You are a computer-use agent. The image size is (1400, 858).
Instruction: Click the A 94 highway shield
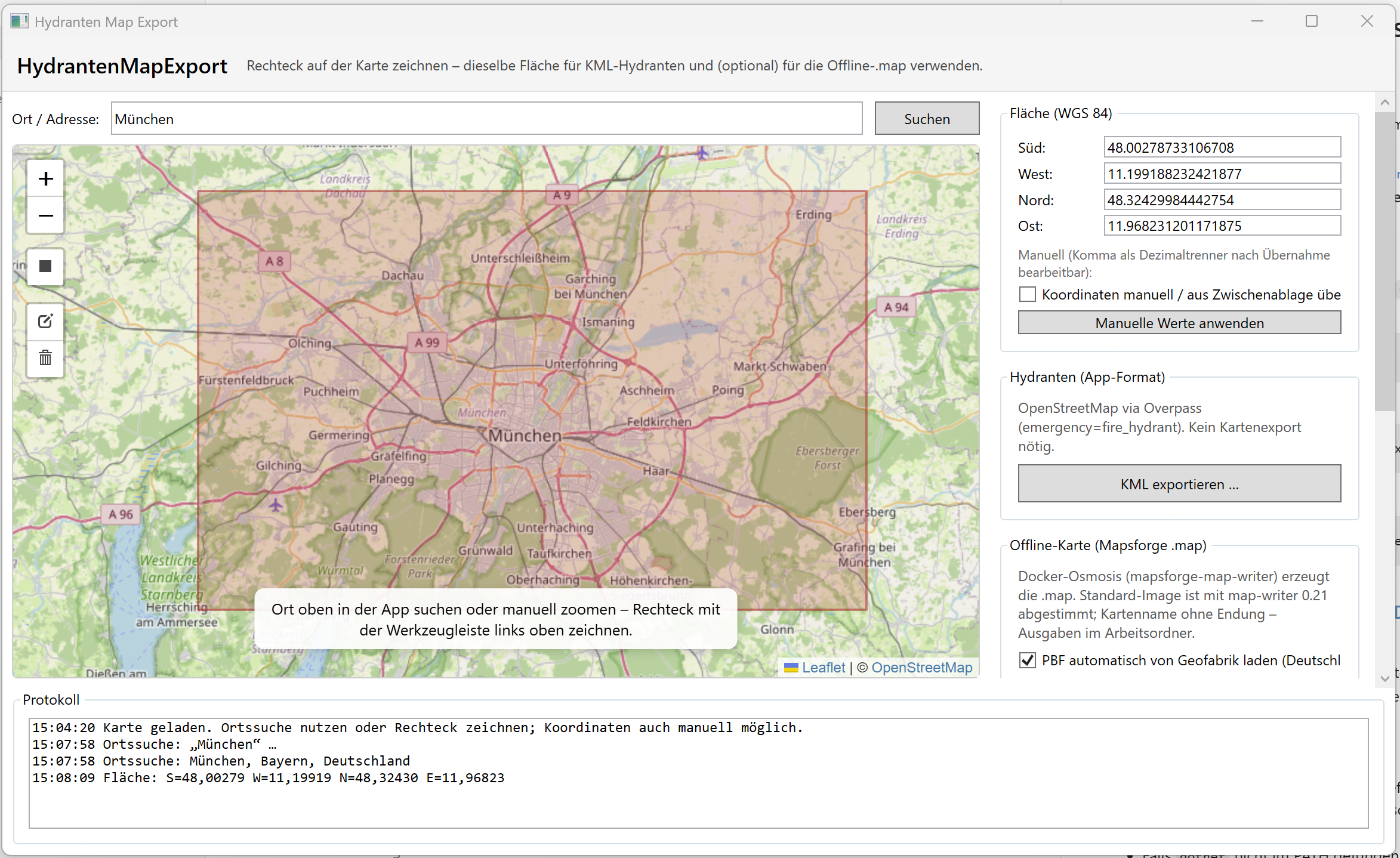click(896, 307)
